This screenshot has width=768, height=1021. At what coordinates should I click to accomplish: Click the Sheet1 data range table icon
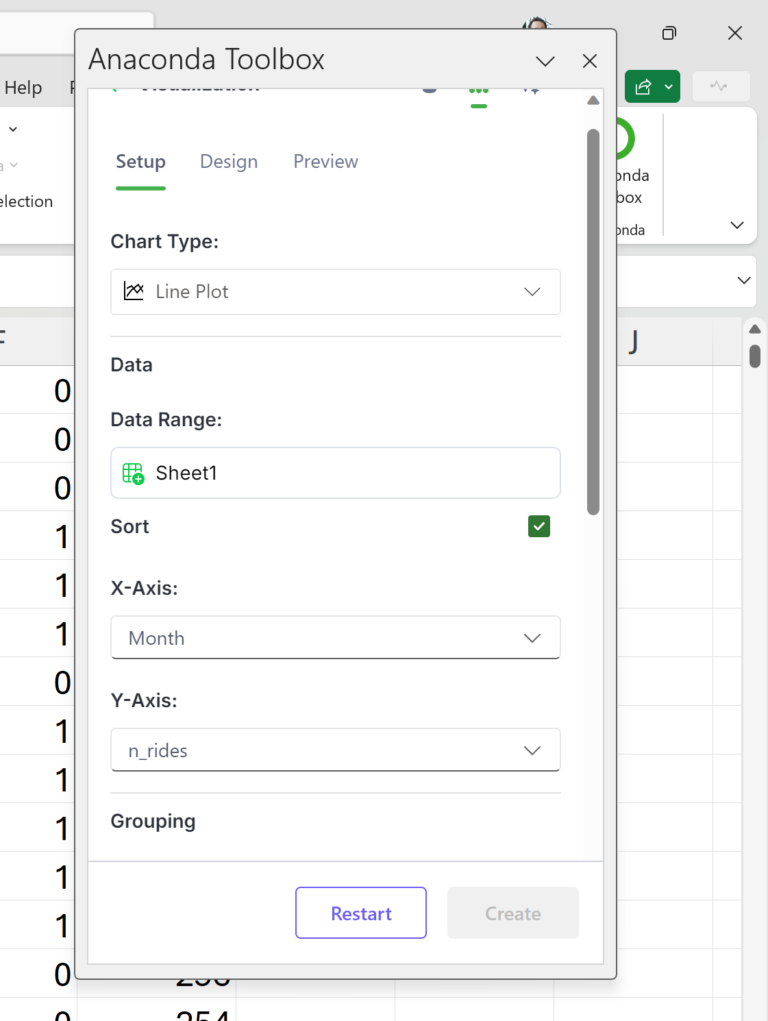click(x=133, y=473)
